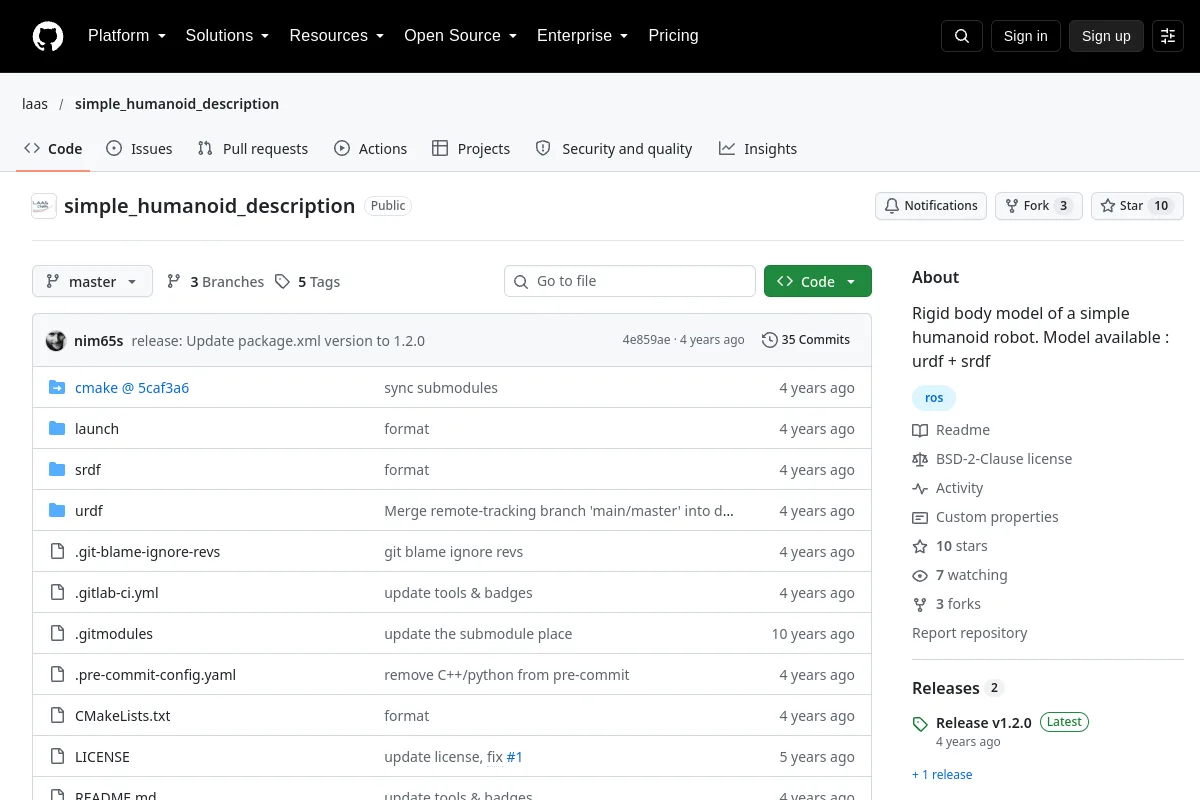Switch to the Projects tab
This screenshot has height=800, width=1200.
pyautogui.click(x=471, y=149)
